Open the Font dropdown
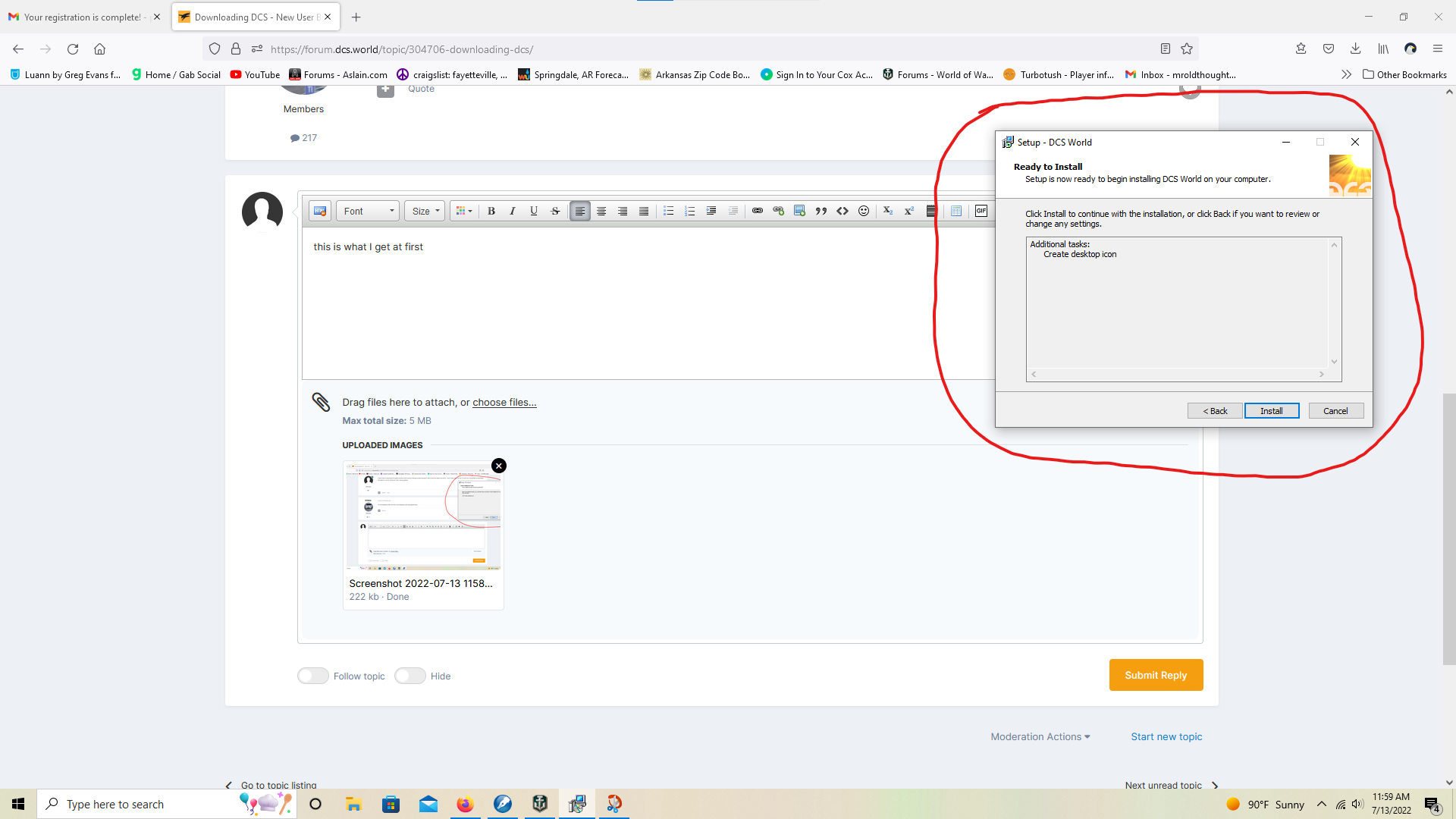Screen dimensions: 1456x819 tap(368, 211)
